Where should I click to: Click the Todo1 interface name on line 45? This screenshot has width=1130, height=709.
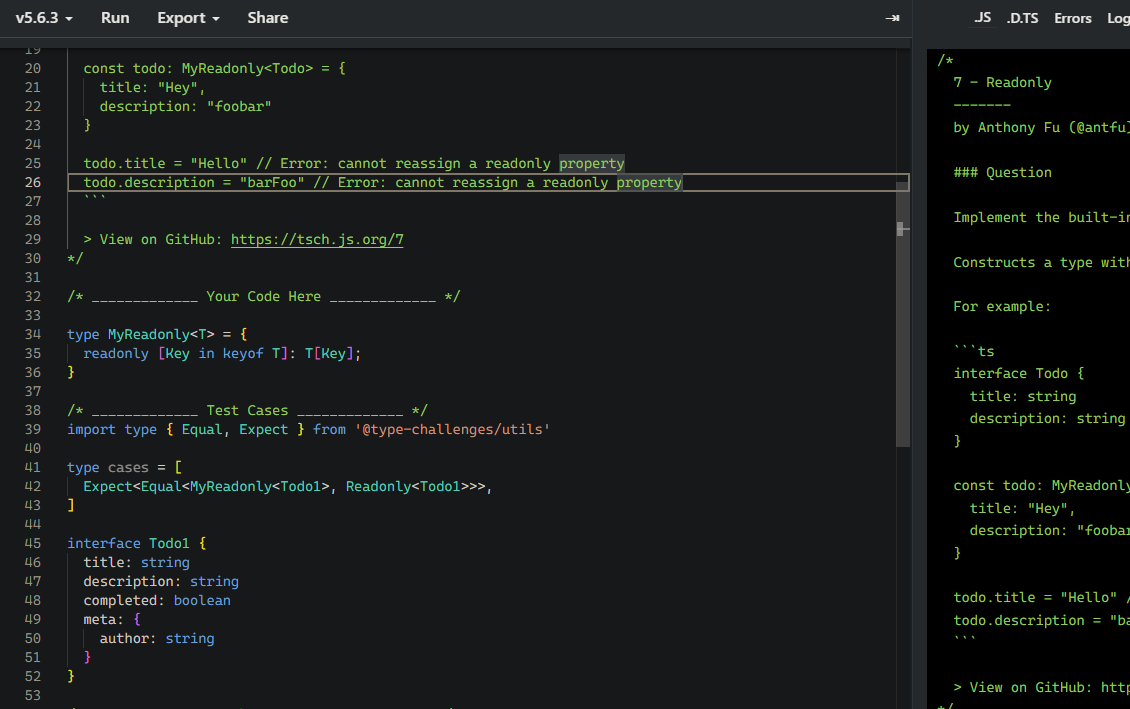[169, 543]
